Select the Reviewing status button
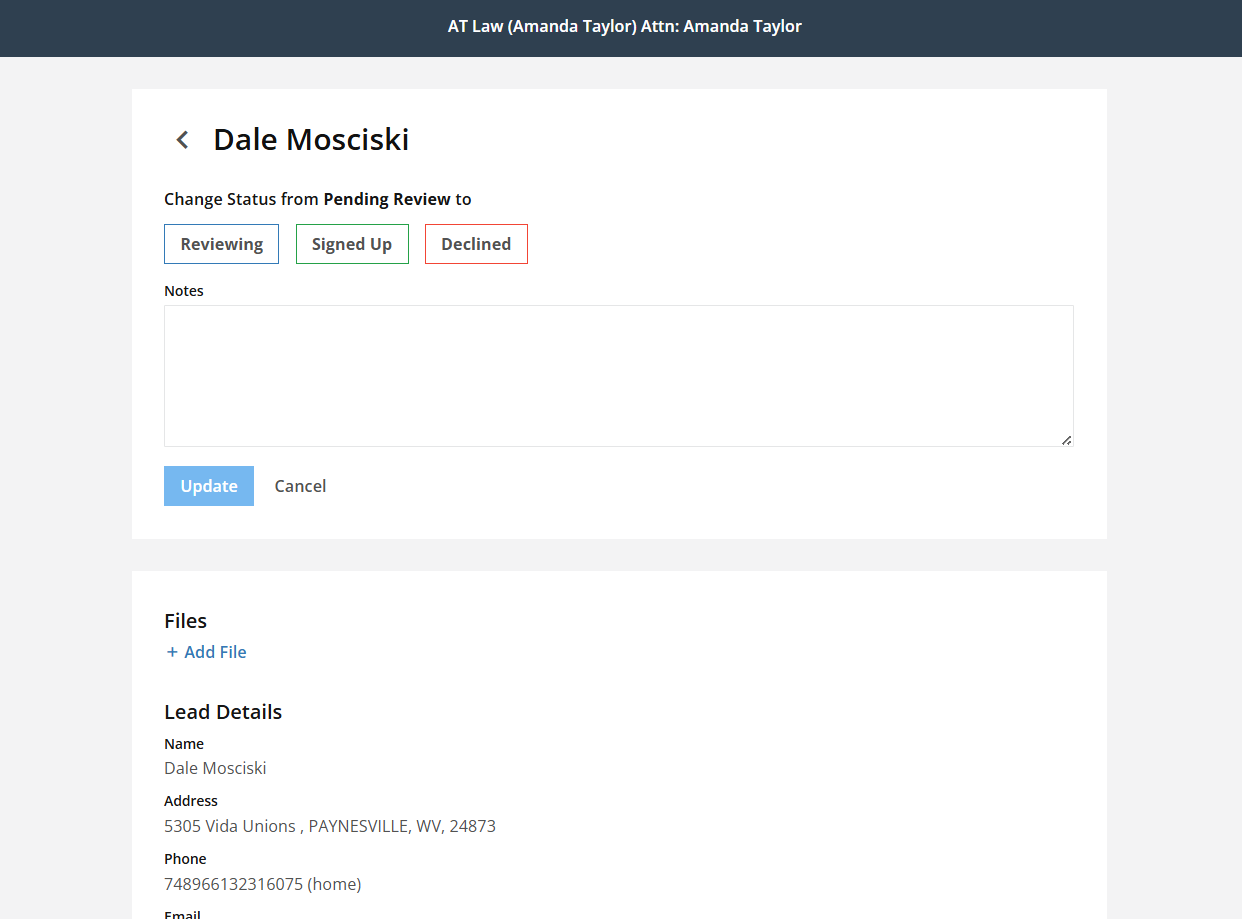This screenshot has height=919, width=1242. [x=221, y=243]
